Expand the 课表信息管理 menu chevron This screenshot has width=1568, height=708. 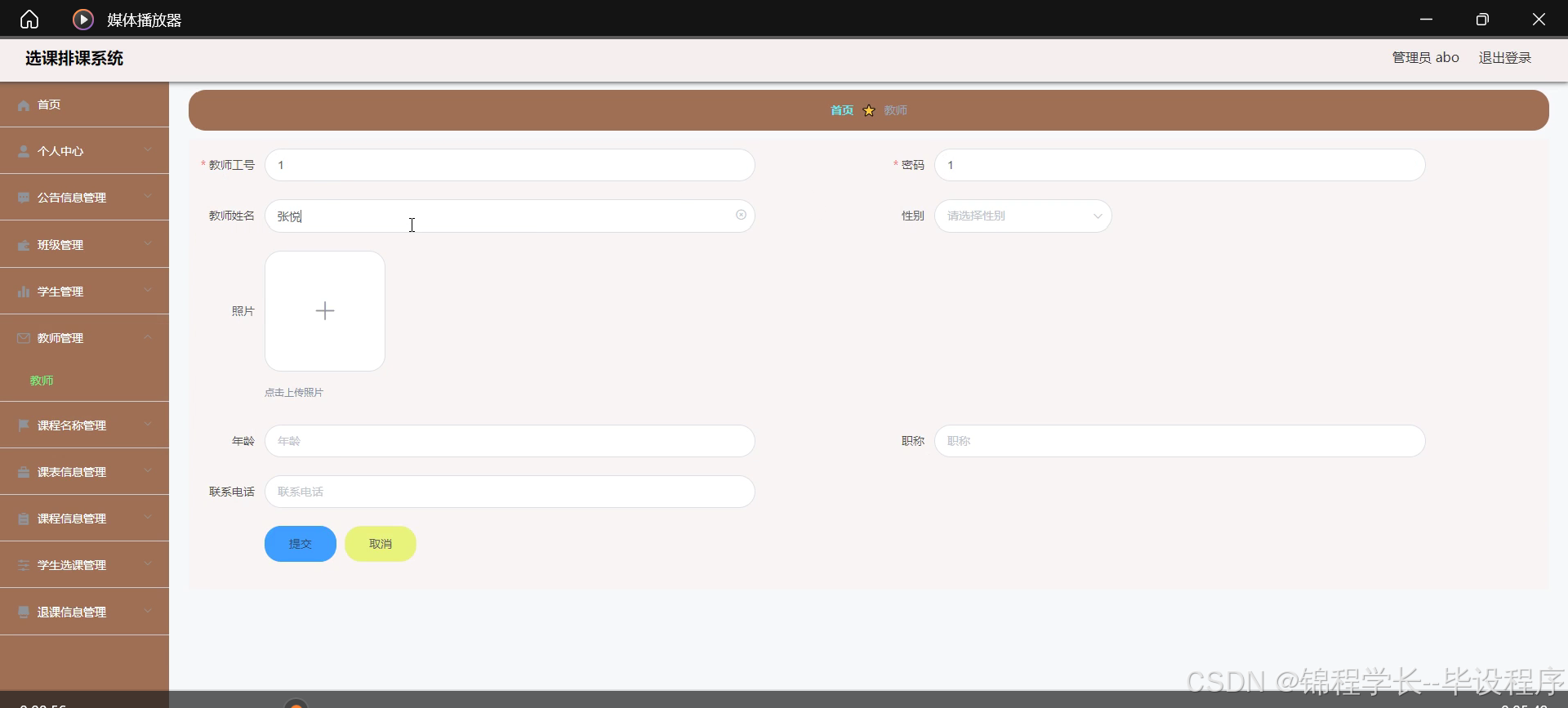pyautogui.click(x=148, y=471)
